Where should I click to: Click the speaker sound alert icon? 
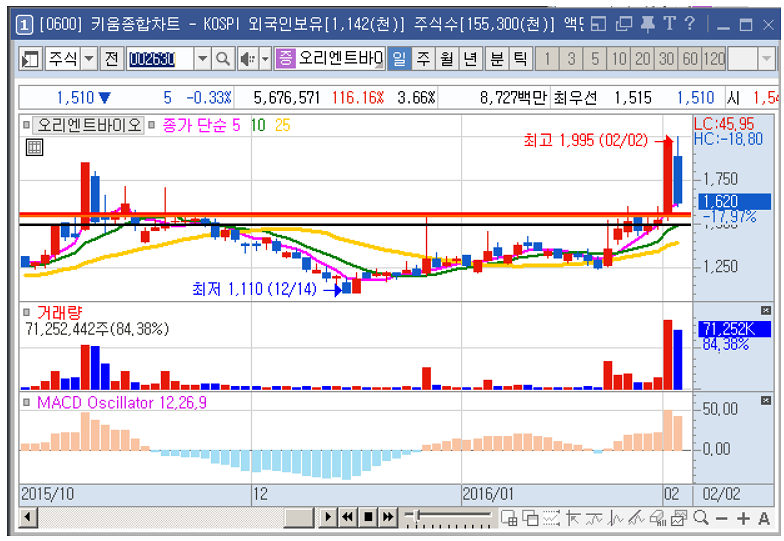click(248, 59)
